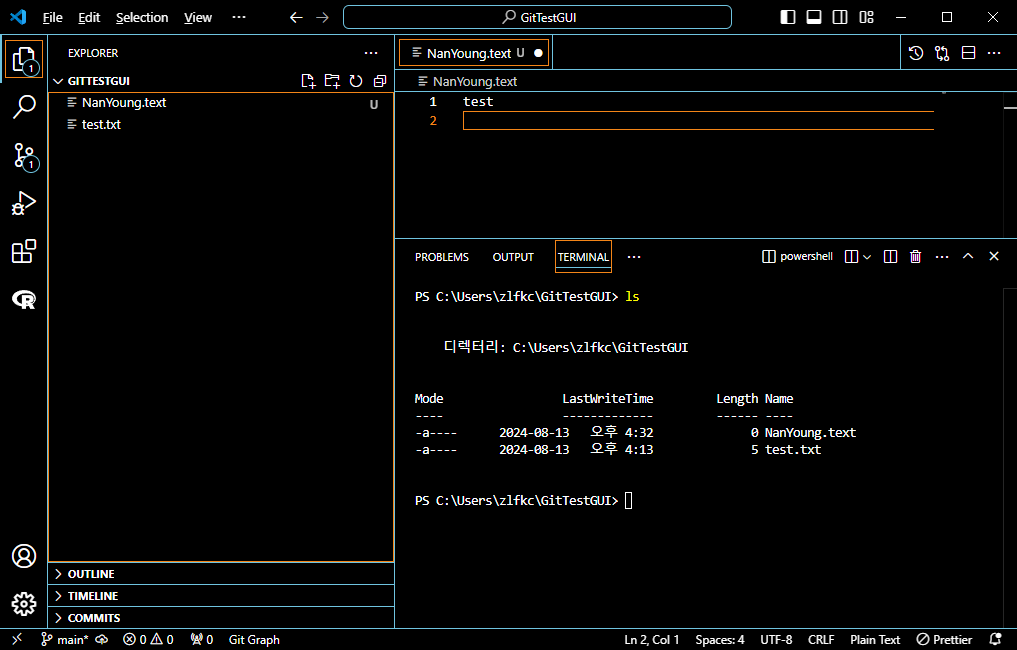
Task: Switch to the OUTPUT tab
Action: (x=513, y=257)
